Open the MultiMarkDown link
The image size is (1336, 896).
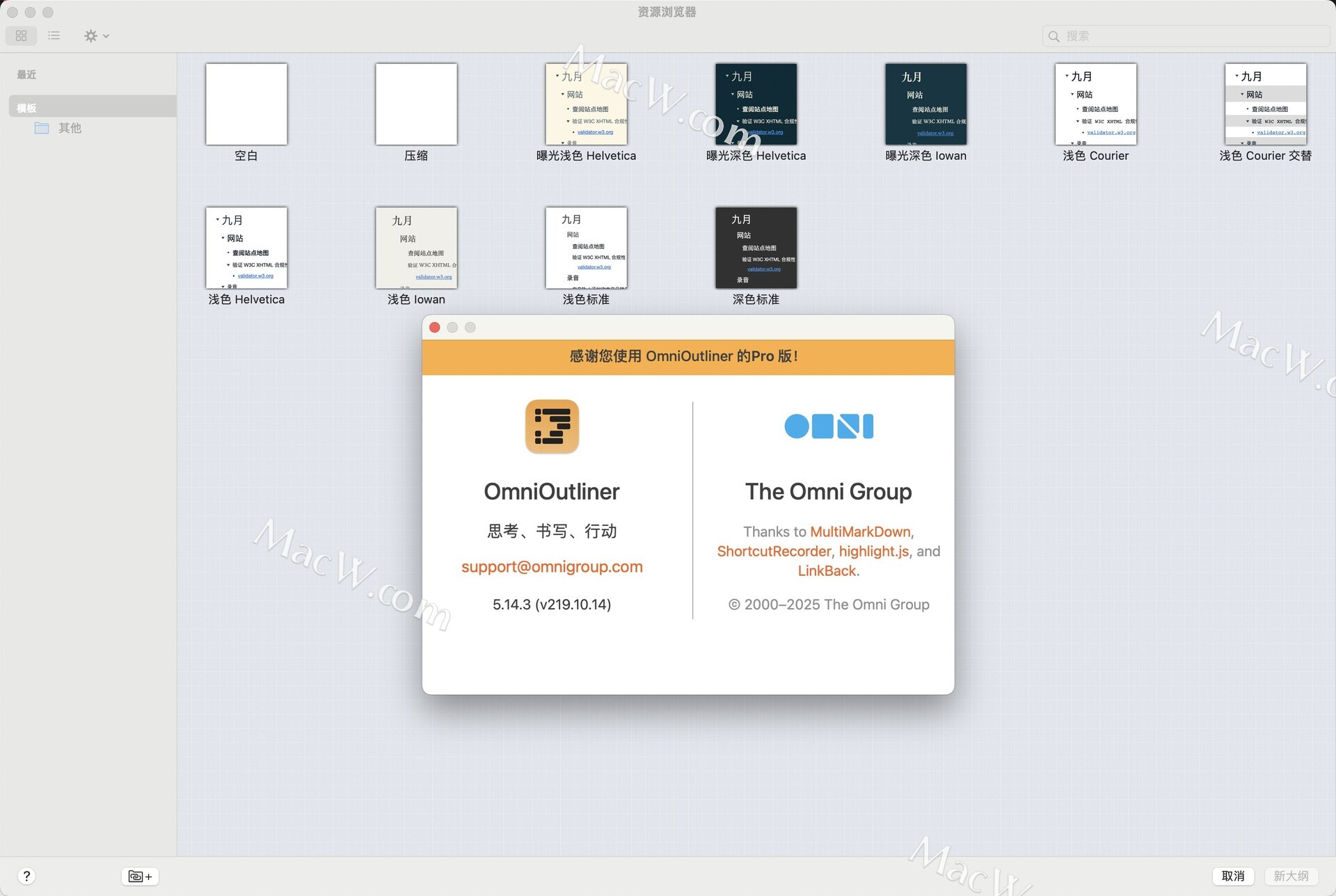point(860,531)
